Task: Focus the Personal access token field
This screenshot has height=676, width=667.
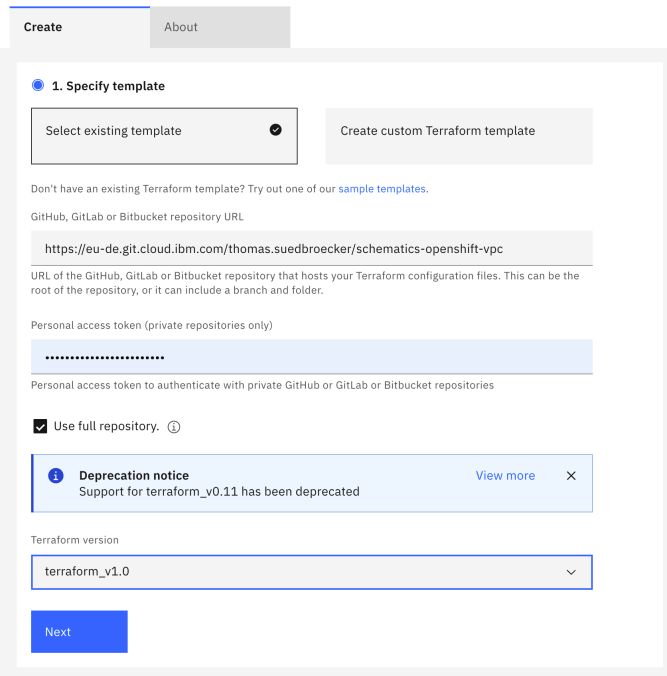Action: click(x=312, y=357)
